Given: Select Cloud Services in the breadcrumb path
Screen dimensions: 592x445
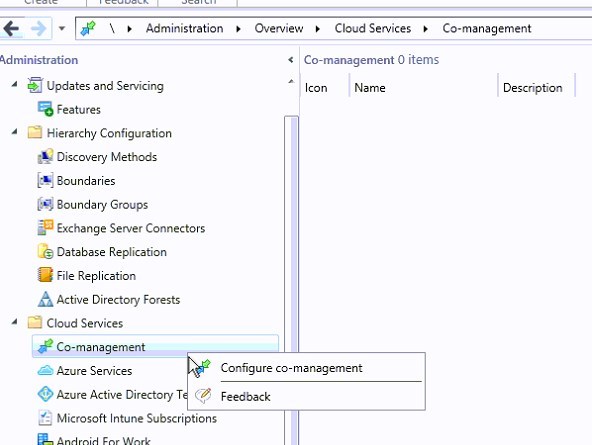Looking at the screenshot, I should pos(373,28).
